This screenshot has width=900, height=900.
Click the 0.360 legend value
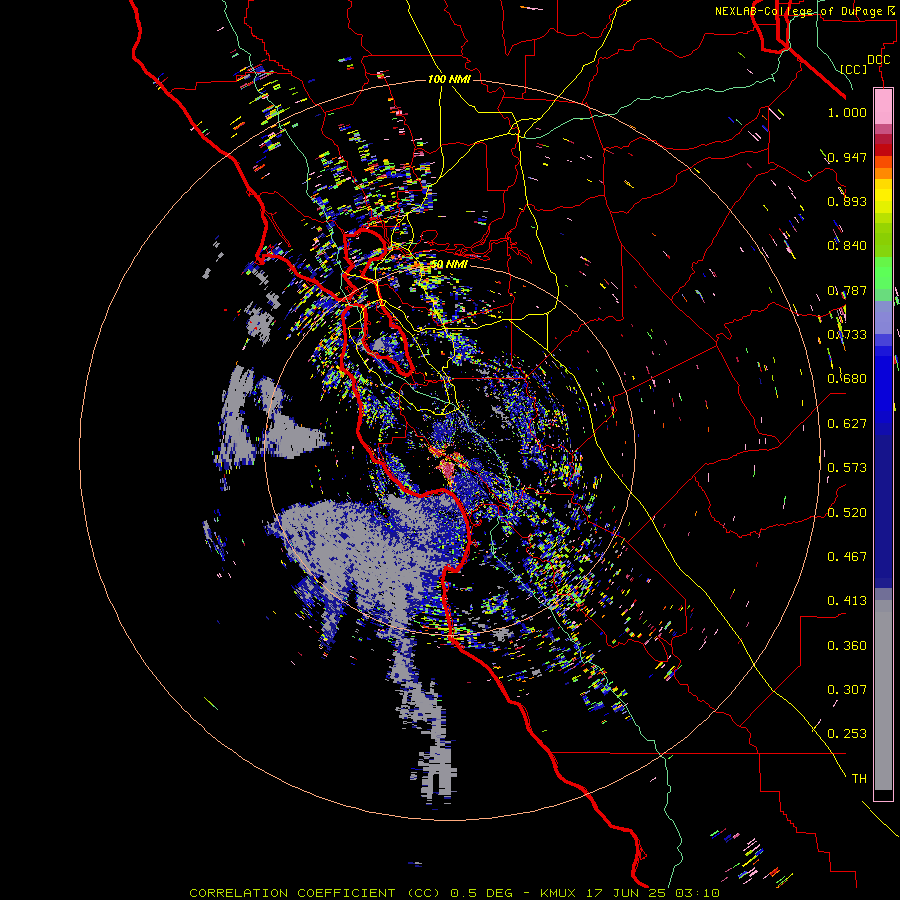point(847,645)
